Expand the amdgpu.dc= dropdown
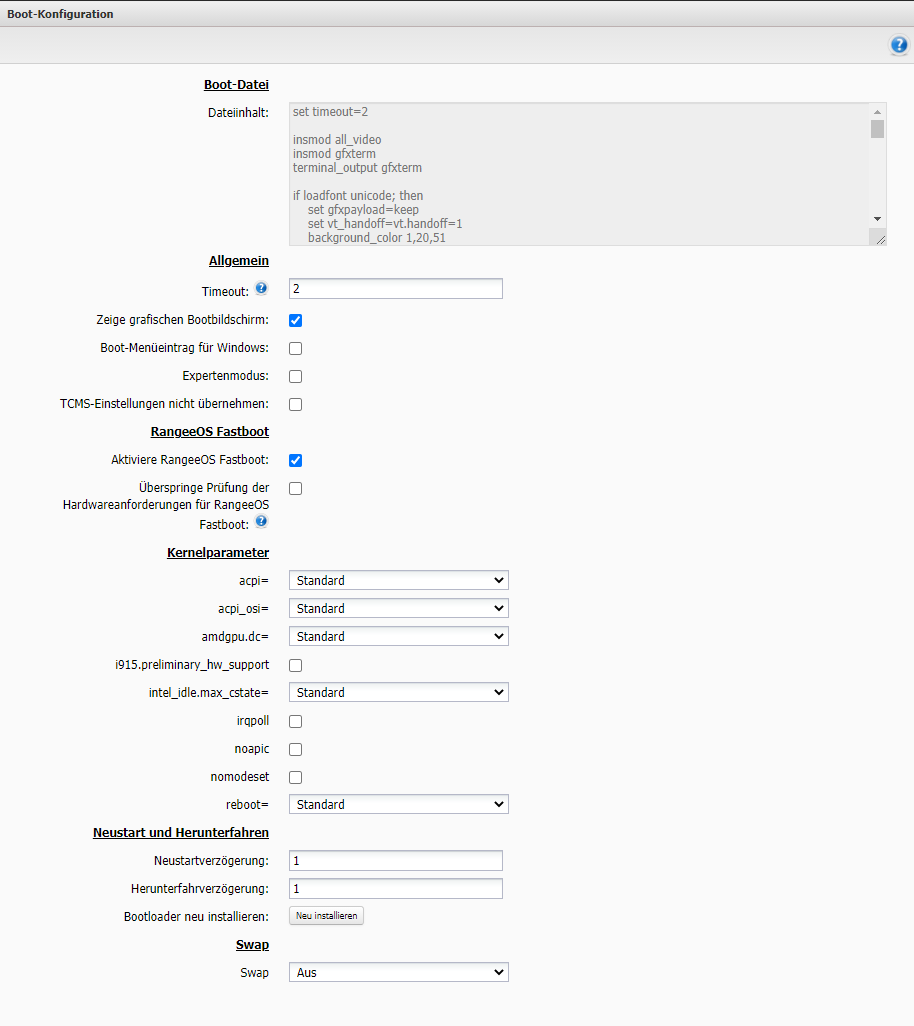This screenshot has height=1026, width=914. [398, 637]
